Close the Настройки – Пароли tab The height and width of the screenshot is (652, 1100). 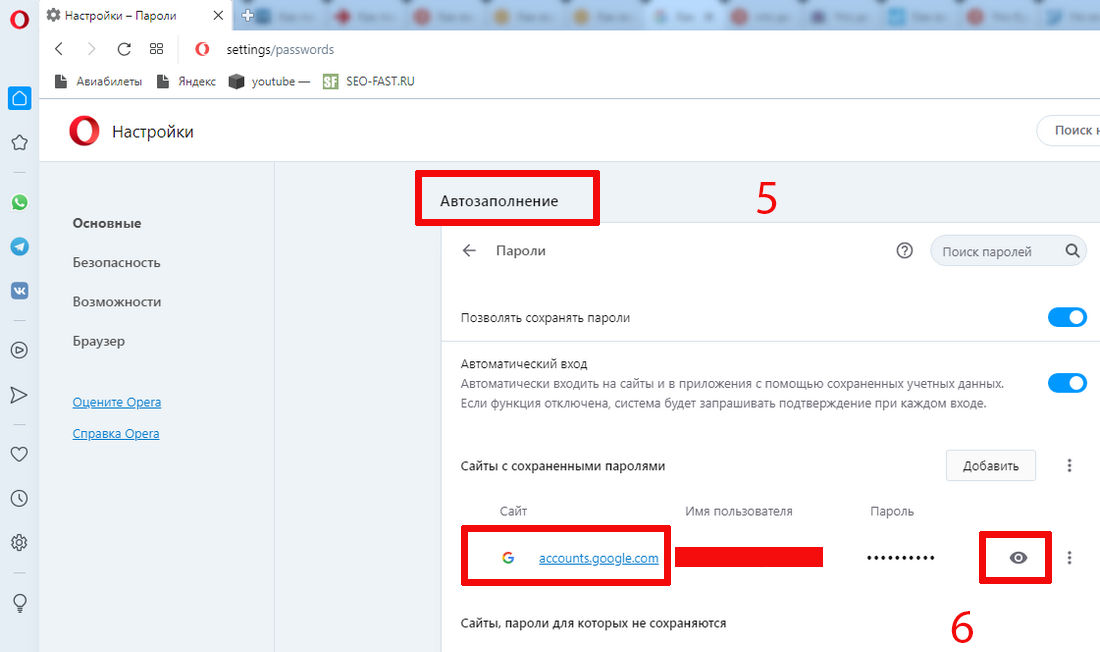[x=218, y=15]
